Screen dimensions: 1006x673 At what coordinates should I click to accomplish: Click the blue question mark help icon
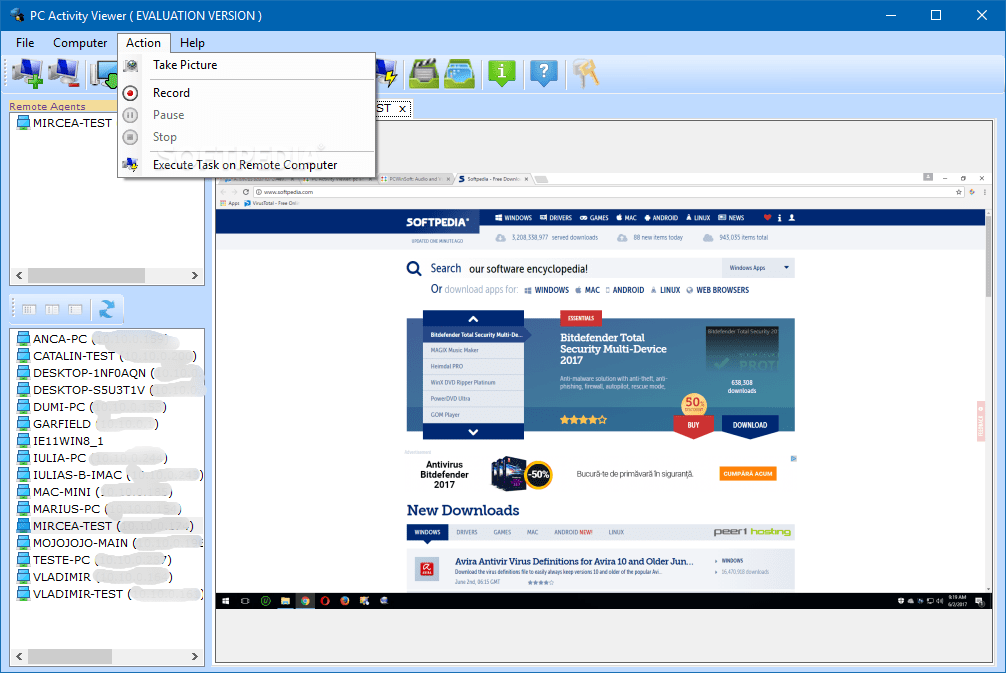click(x=543, y=73)
